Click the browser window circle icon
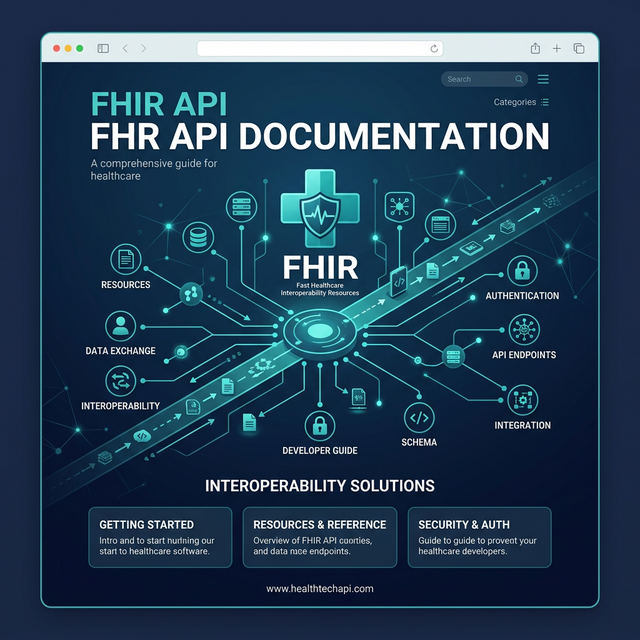Screen dimensions: 640x640 [440, 225]
